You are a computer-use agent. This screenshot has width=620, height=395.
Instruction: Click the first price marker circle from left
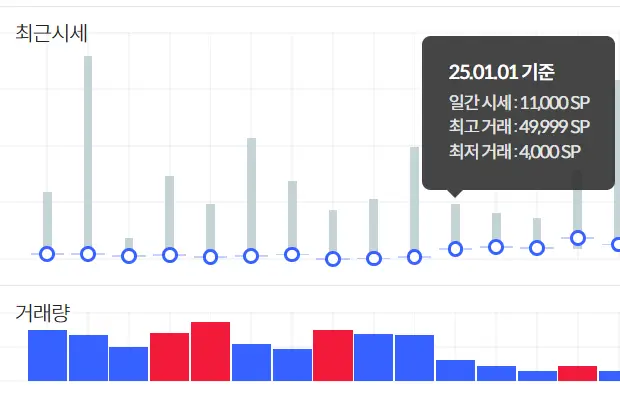pyautogui.click(x=47, y=254)
